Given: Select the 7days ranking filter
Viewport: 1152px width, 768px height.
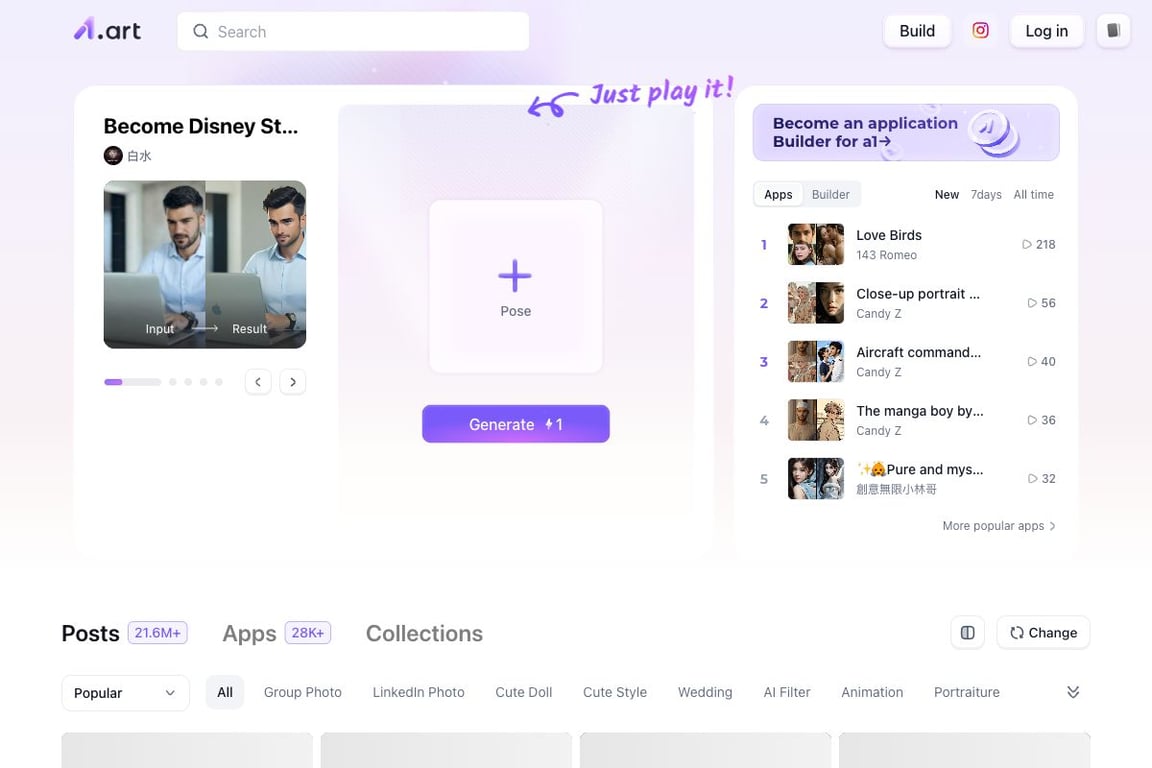Looking at the screenshot, I should point(986,195).
